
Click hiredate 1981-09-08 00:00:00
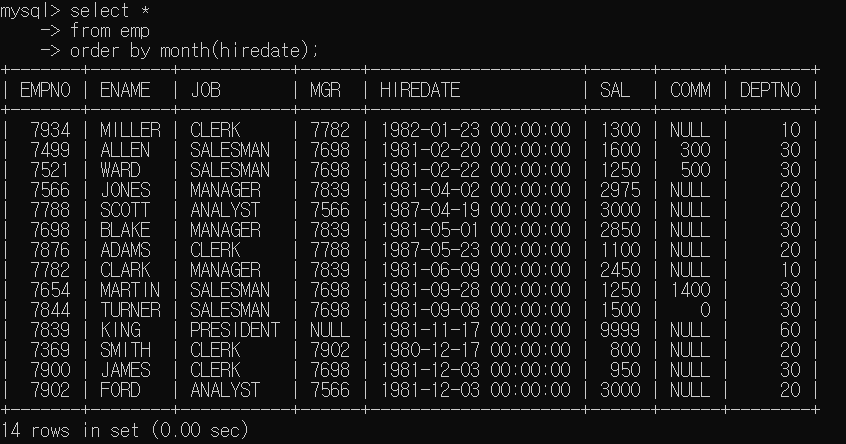pos(475,310)
